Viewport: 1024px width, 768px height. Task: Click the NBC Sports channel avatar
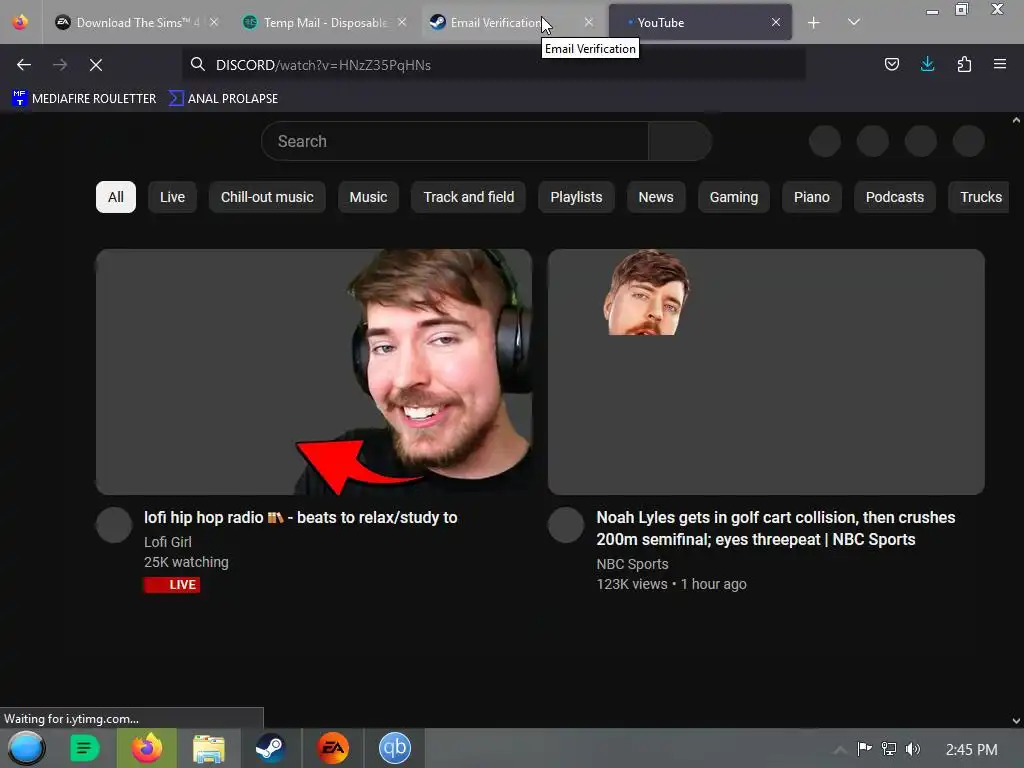566,525
